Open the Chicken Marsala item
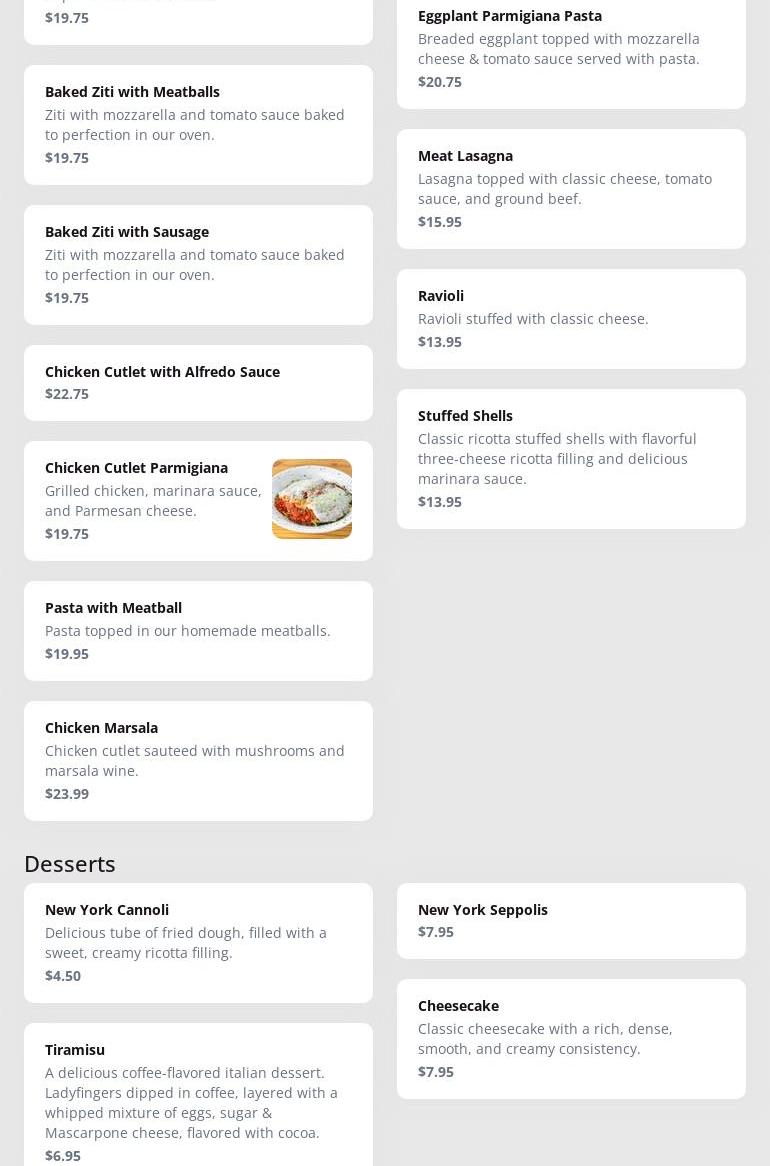This screenshot has height=1166, width=770. coord(199,761)
